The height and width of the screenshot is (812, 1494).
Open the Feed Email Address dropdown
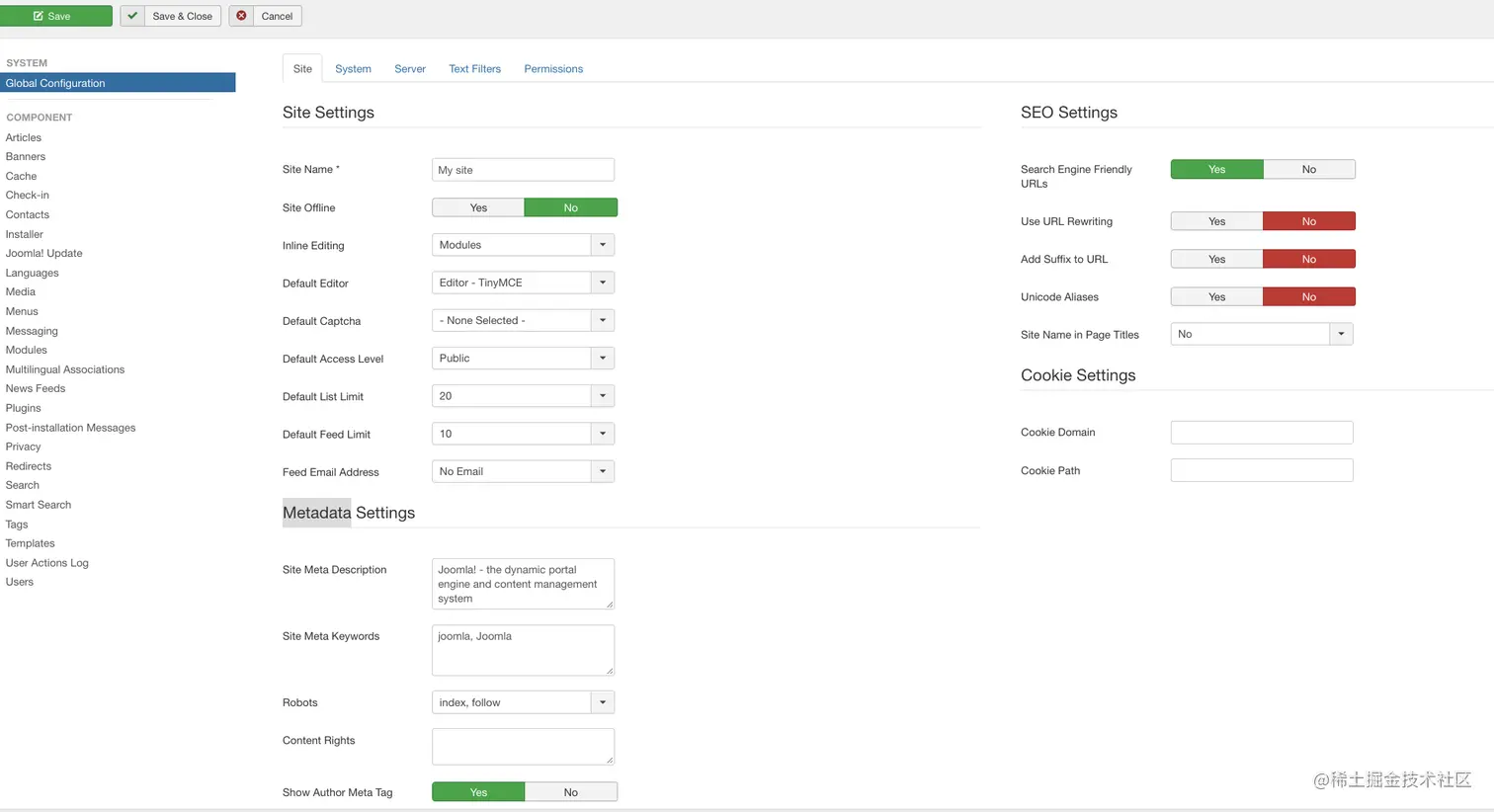(x=523, y=471)
